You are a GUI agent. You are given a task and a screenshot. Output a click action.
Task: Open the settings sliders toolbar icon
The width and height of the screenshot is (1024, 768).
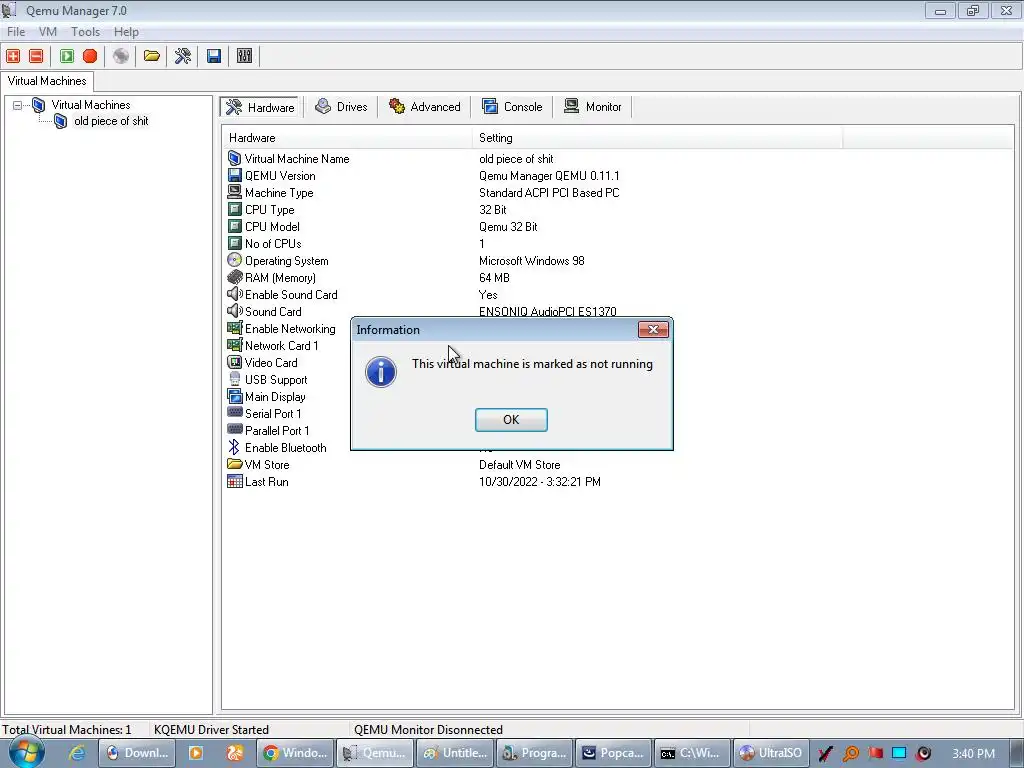pos(244,56)
